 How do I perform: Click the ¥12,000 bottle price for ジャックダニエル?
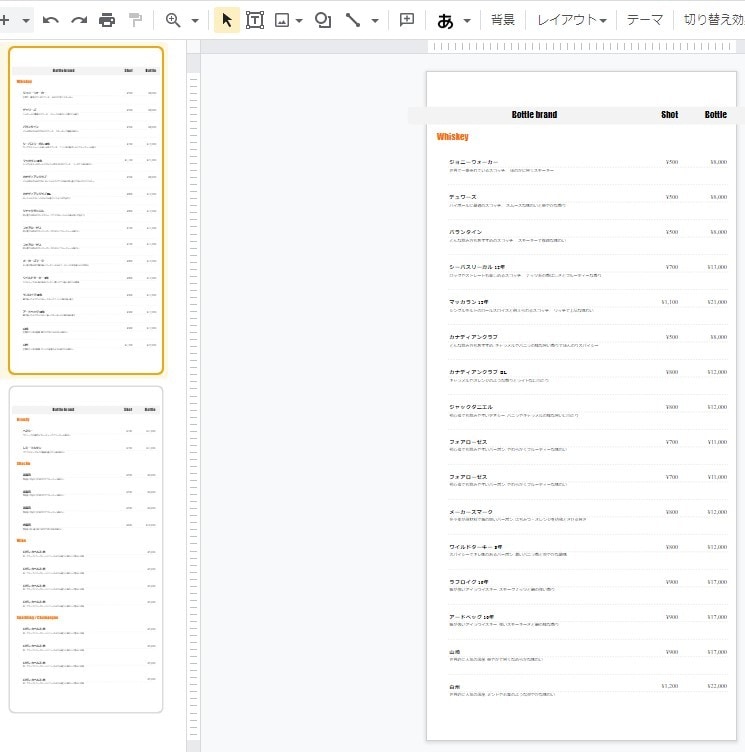717,407
